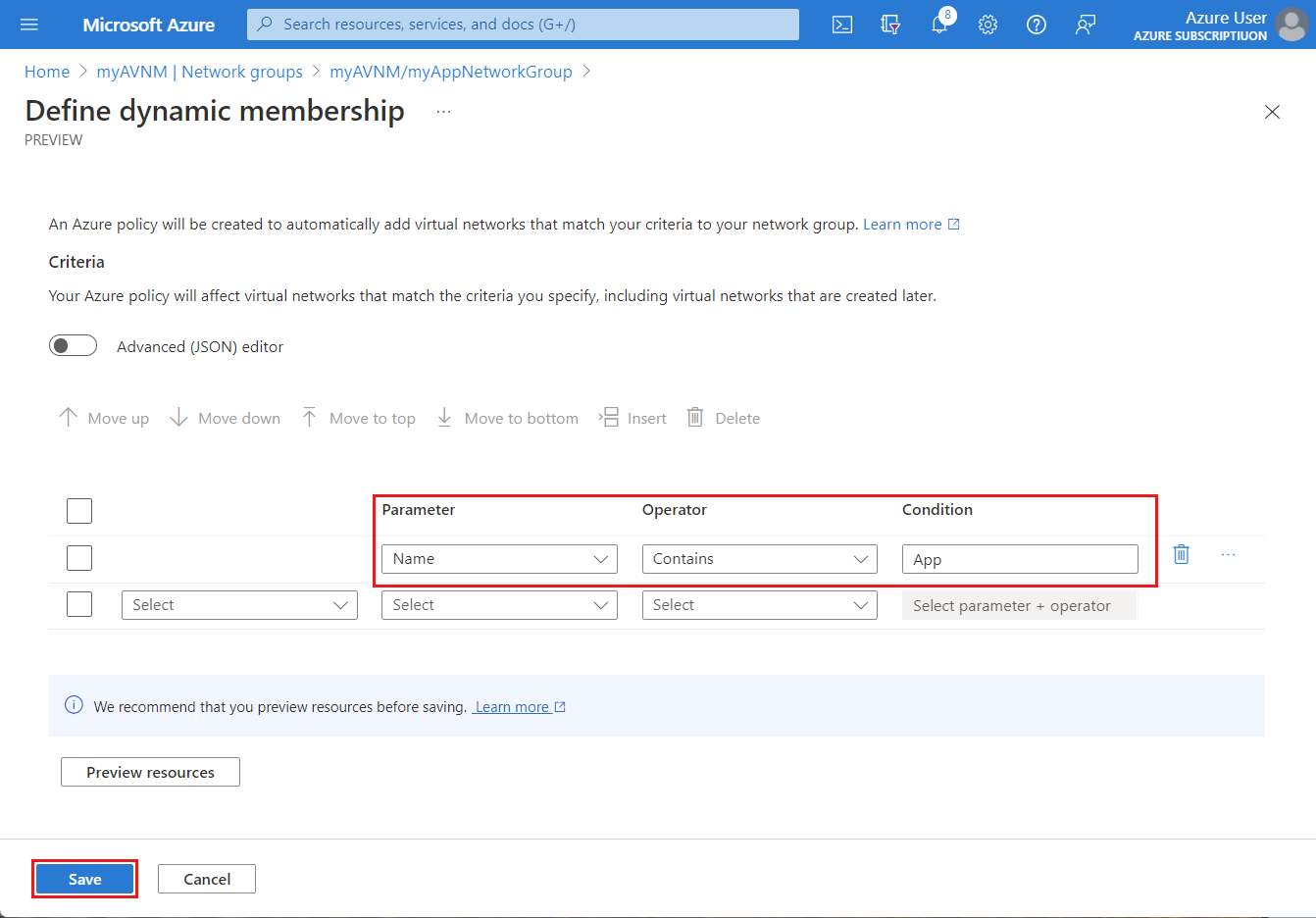Open the notifications bell
The width and height of the screenshot is (1316, 918).
[x=939, y=25]
